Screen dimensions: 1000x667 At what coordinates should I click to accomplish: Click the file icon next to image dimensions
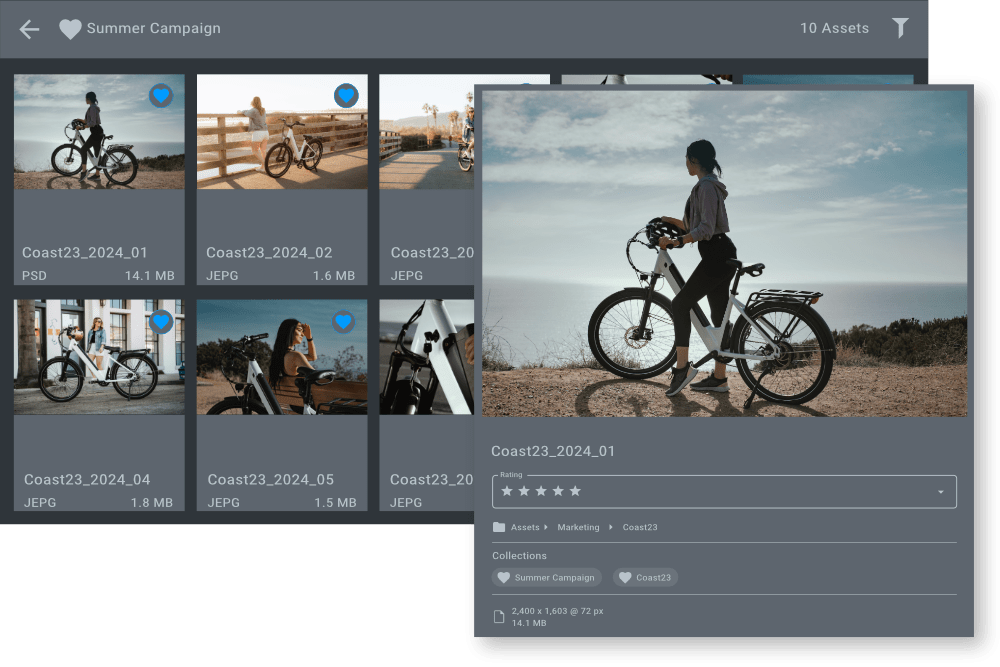click(x=499, y=617)
